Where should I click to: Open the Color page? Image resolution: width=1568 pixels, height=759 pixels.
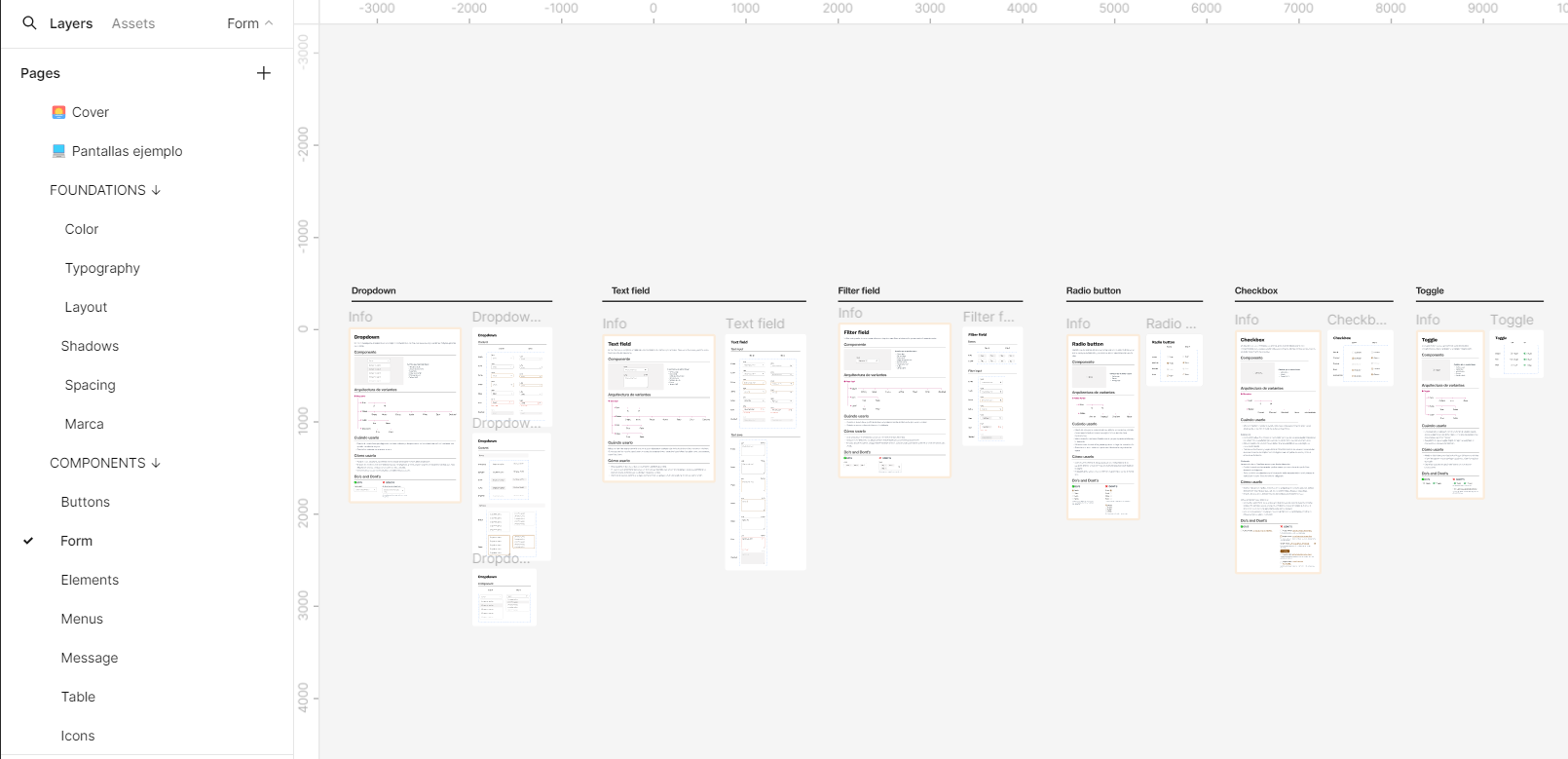[82, 229]
